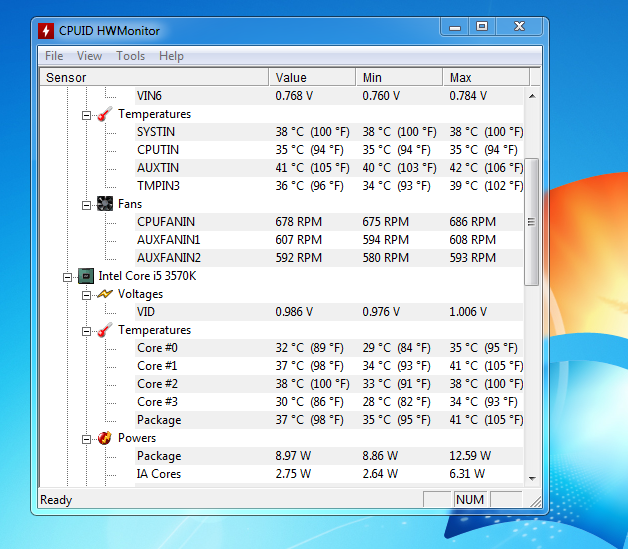This screenshot has height=549, width=628.
Task: Select the AUXTIN temperature row
Action: tap(329, 168)
